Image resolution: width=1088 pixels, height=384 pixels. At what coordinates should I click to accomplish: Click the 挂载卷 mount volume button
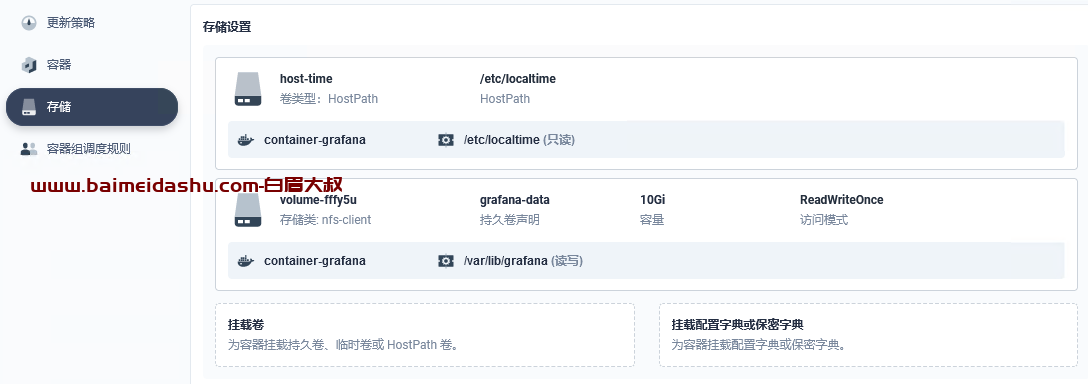pos(425,335)
